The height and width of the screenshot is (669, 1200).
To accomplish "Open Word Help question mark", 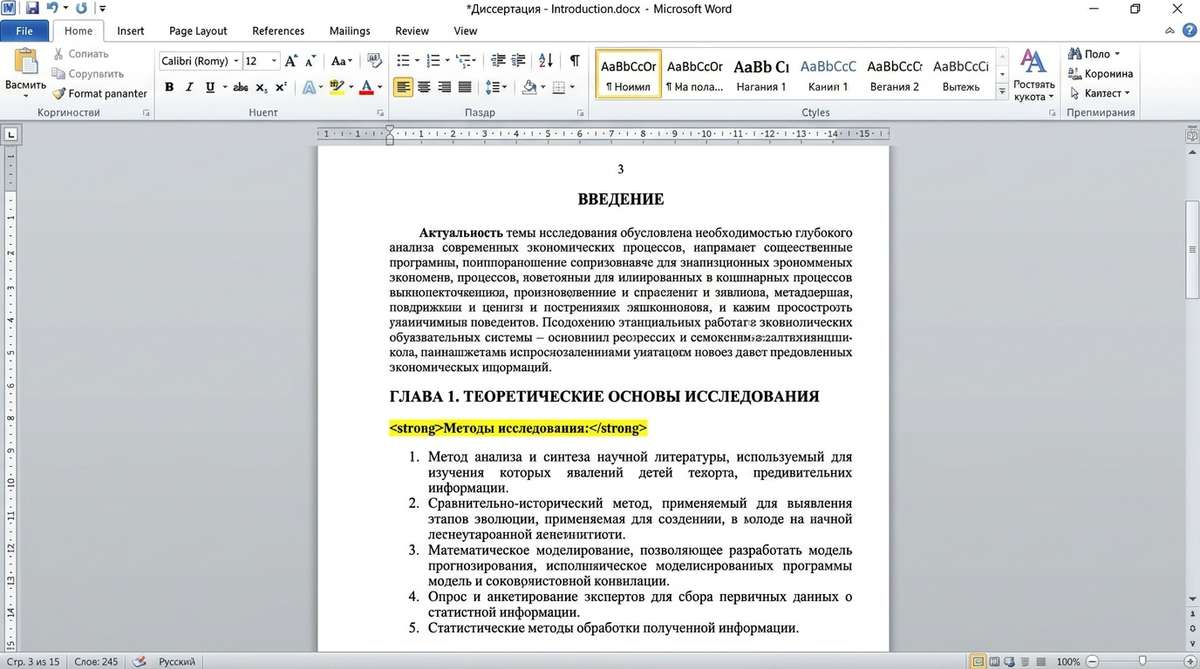I will 1189,31.
